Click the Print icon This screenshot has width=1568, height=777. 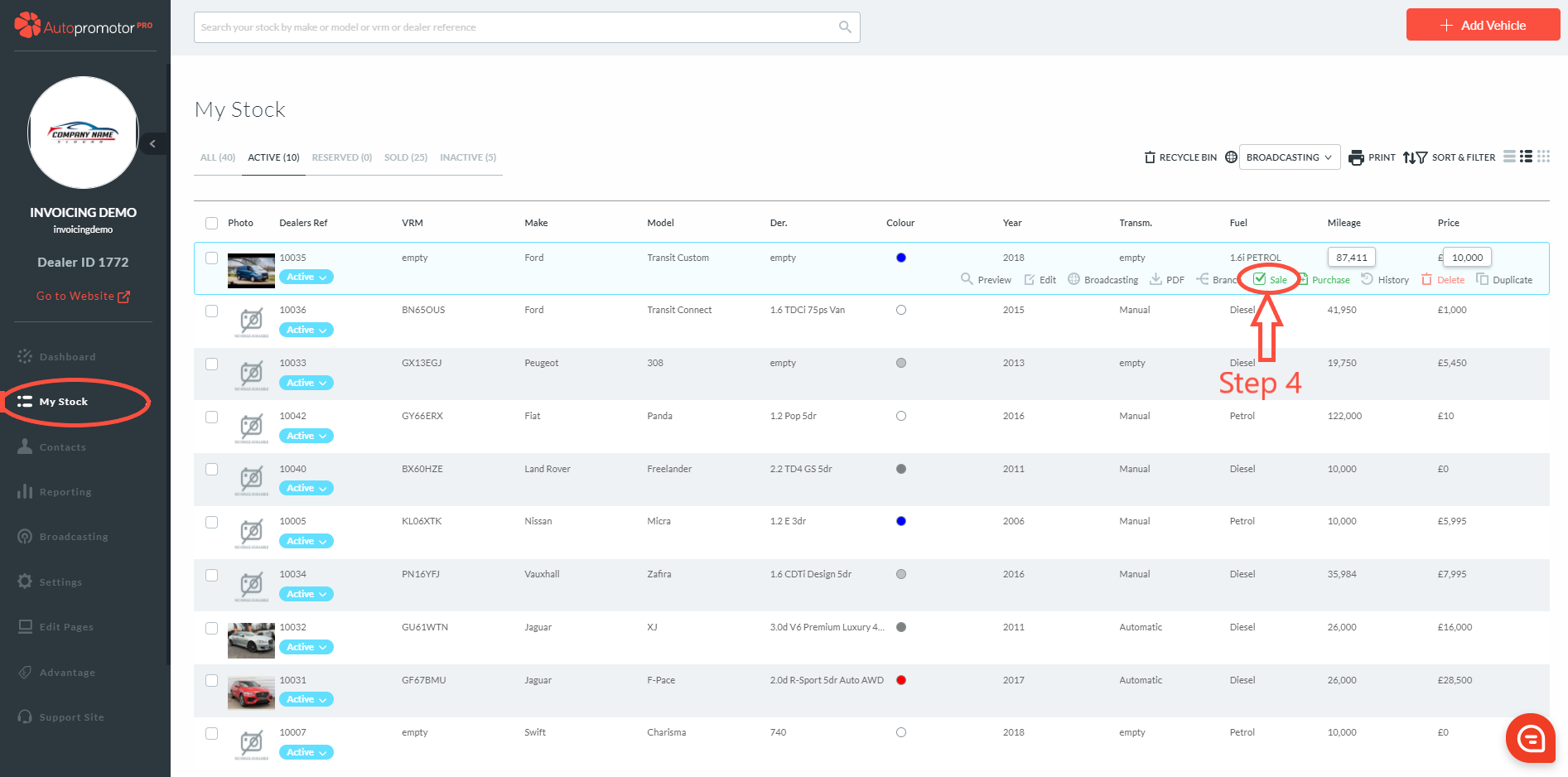1356,157
